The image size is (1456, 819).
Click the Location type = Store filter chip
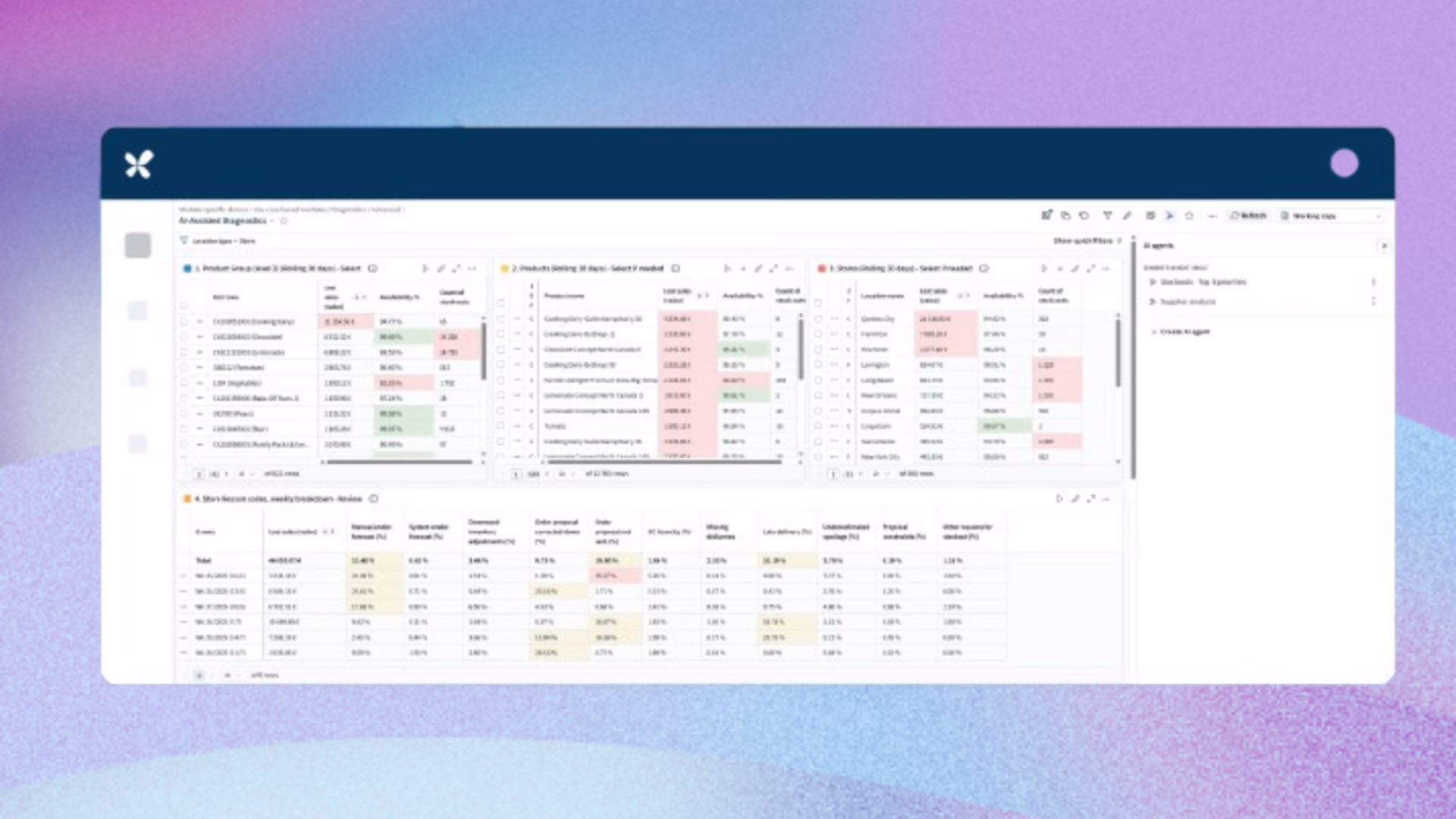(218, 241)
